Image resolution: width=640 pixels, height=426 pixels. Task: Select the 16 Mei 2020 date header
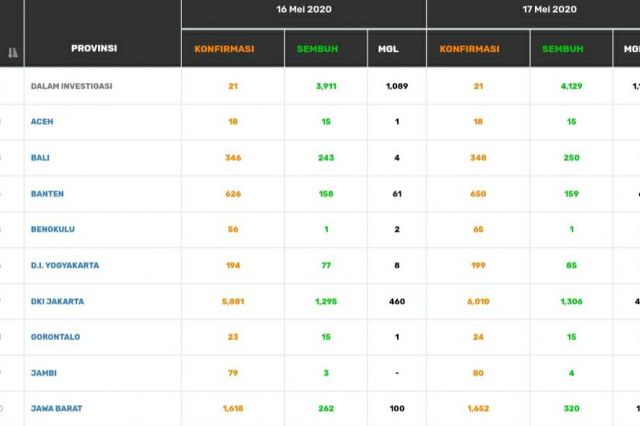pyautogui.click(x=304, y=9)
